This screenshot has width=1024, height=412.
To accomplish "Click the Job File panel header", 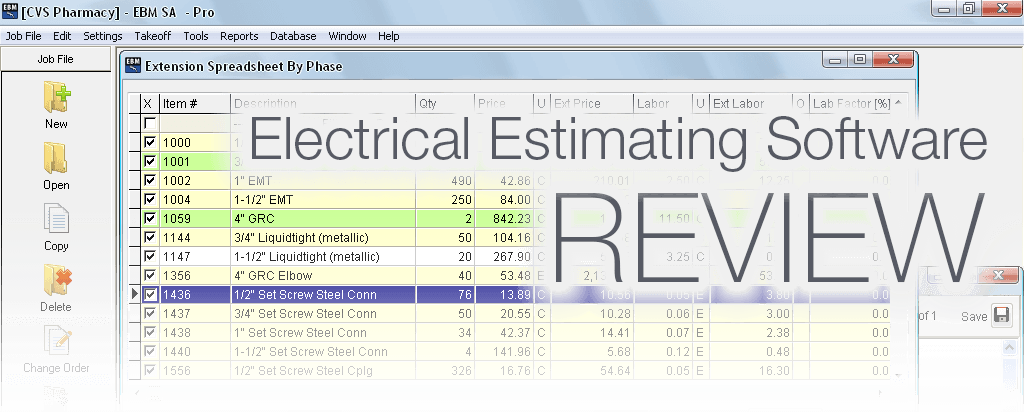I will [56, 60].
